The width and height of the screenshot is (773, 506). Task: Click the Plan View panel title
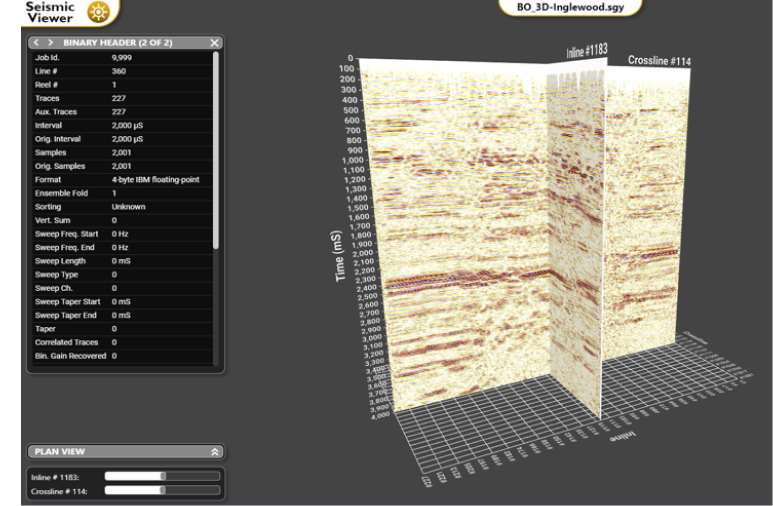60,452
